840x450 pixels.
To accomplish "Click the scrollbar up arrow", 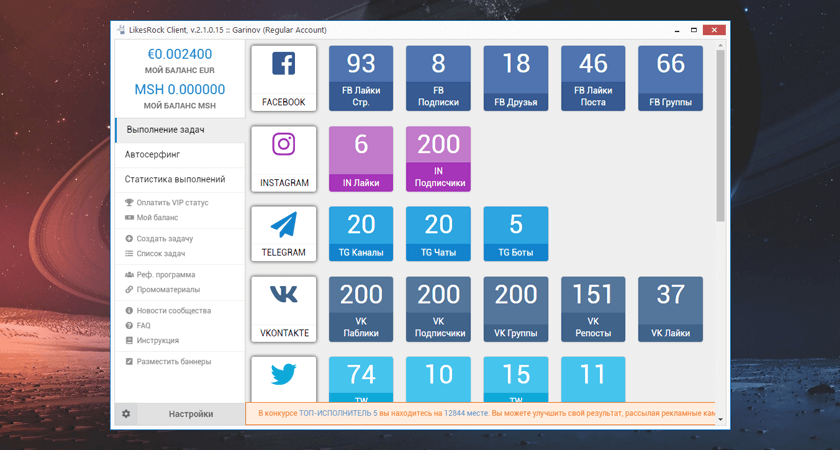I will pos(721,46).
